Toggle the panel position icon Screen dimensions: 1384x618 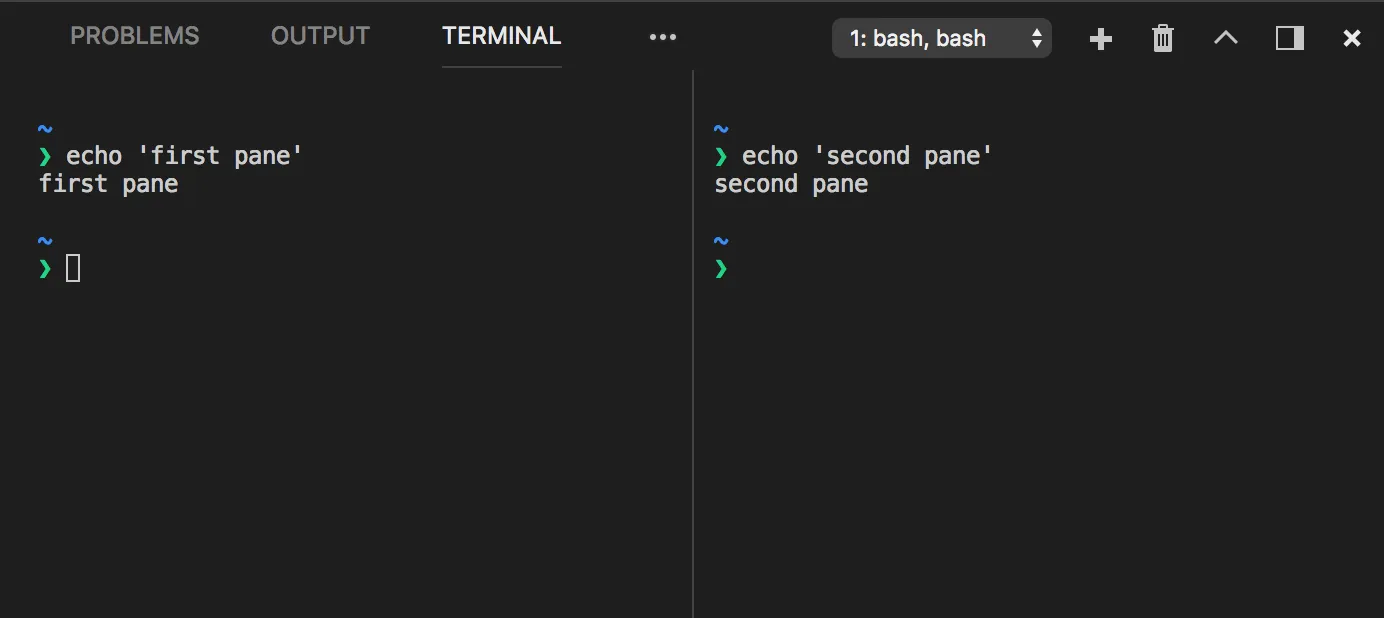coord(1289,39)
